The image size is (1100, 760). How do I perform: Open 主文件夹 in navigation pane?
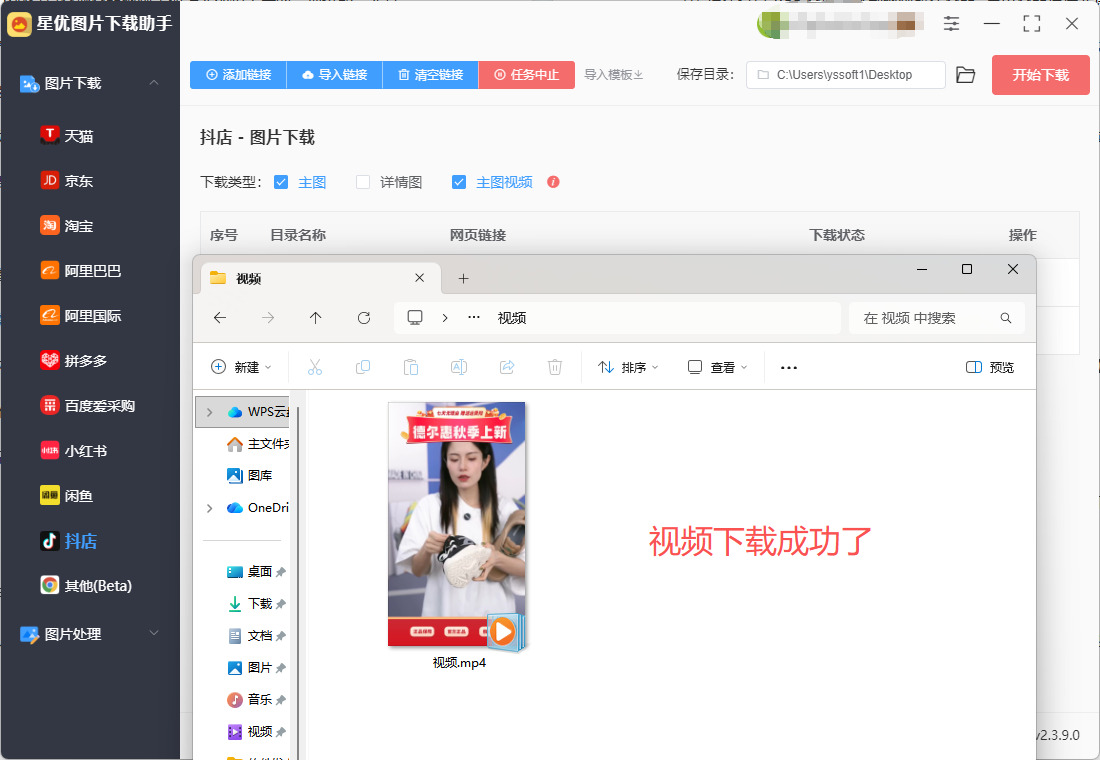(x=257, y=444)
